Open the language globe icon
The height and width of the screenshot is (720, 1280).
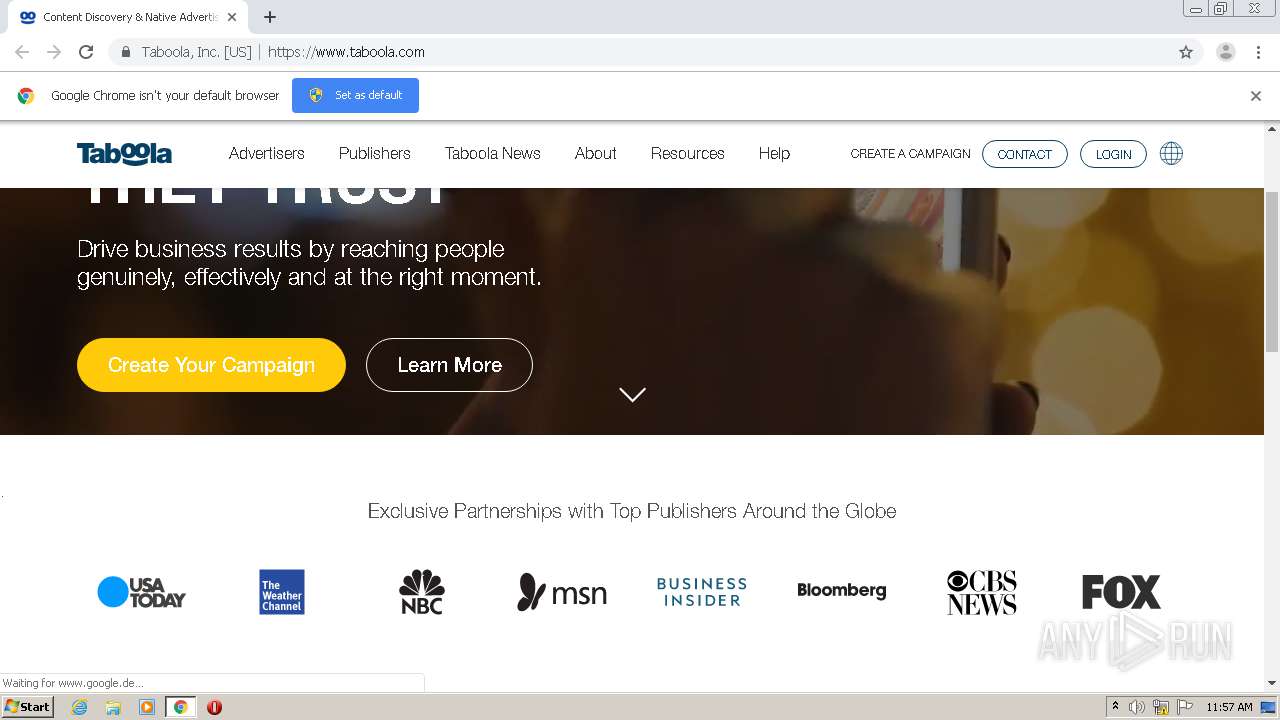tap(1171, 153)
